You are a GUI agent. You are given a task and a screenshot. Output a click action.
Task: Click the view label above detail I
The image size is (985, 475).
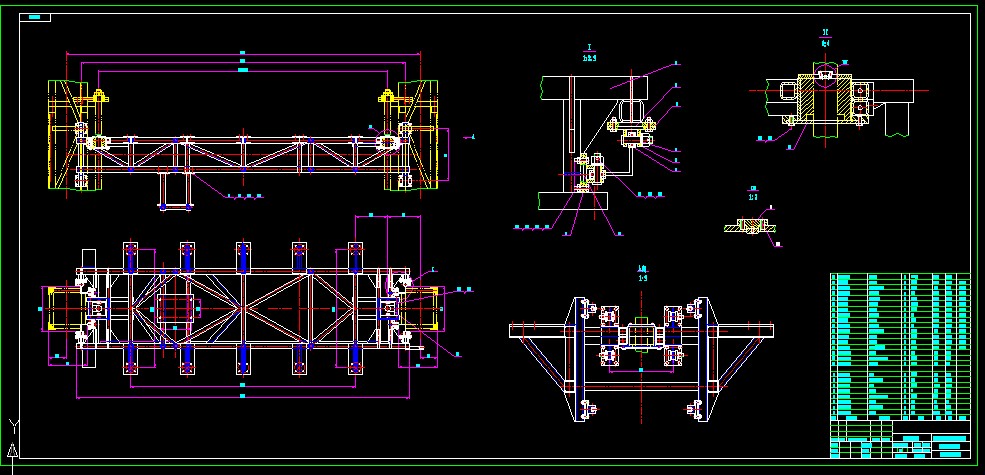coord(589,53)
